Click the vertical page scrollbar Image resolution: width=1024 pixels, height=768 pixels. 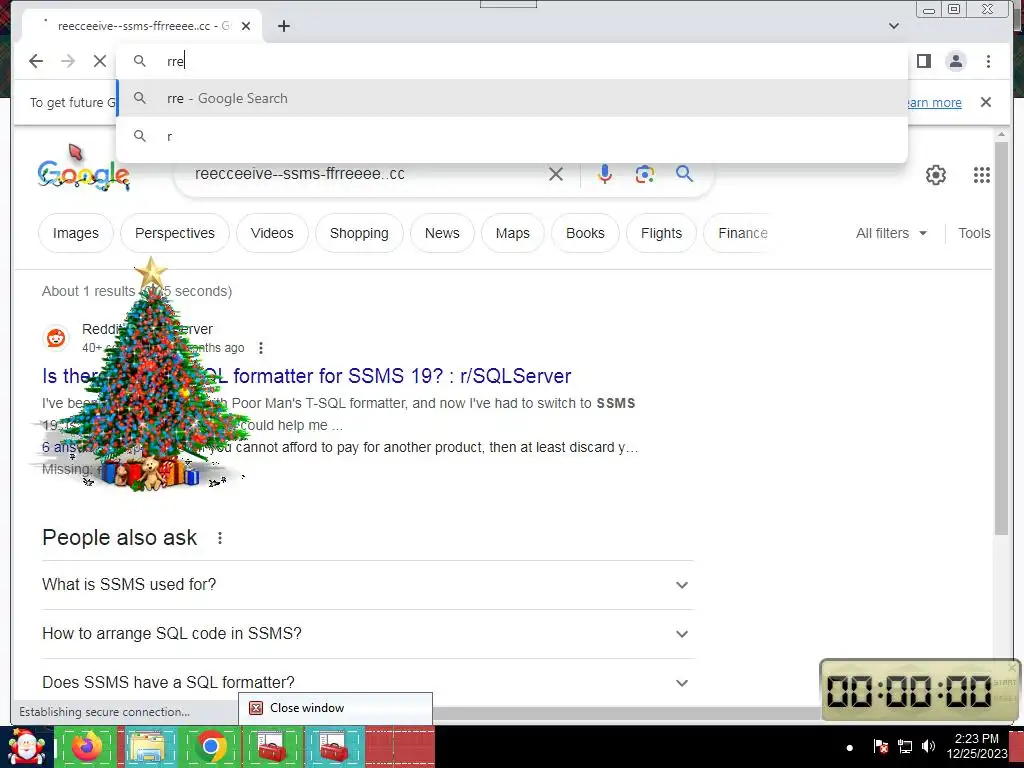[1001, 338]
